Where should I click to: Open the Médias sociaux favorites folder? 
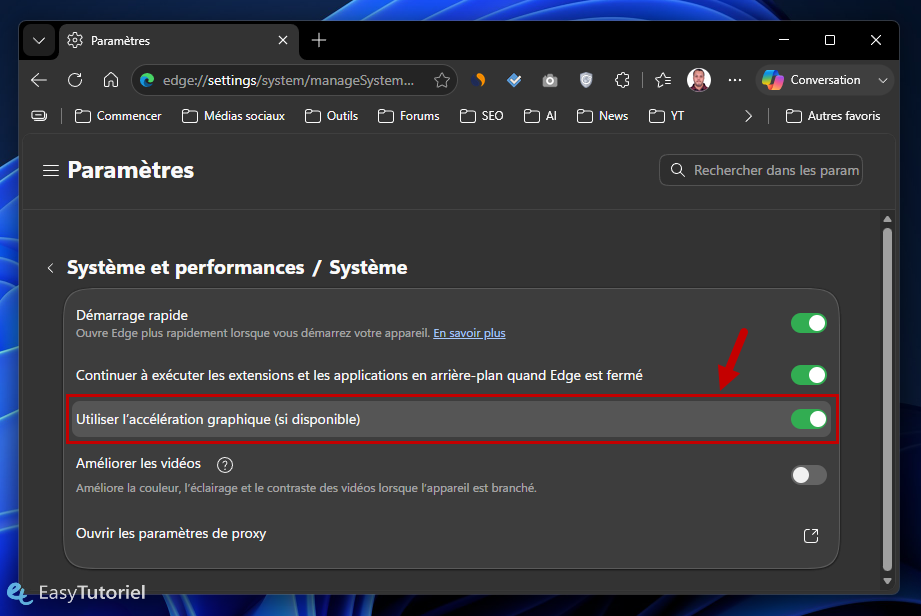[x=233, y=116]
